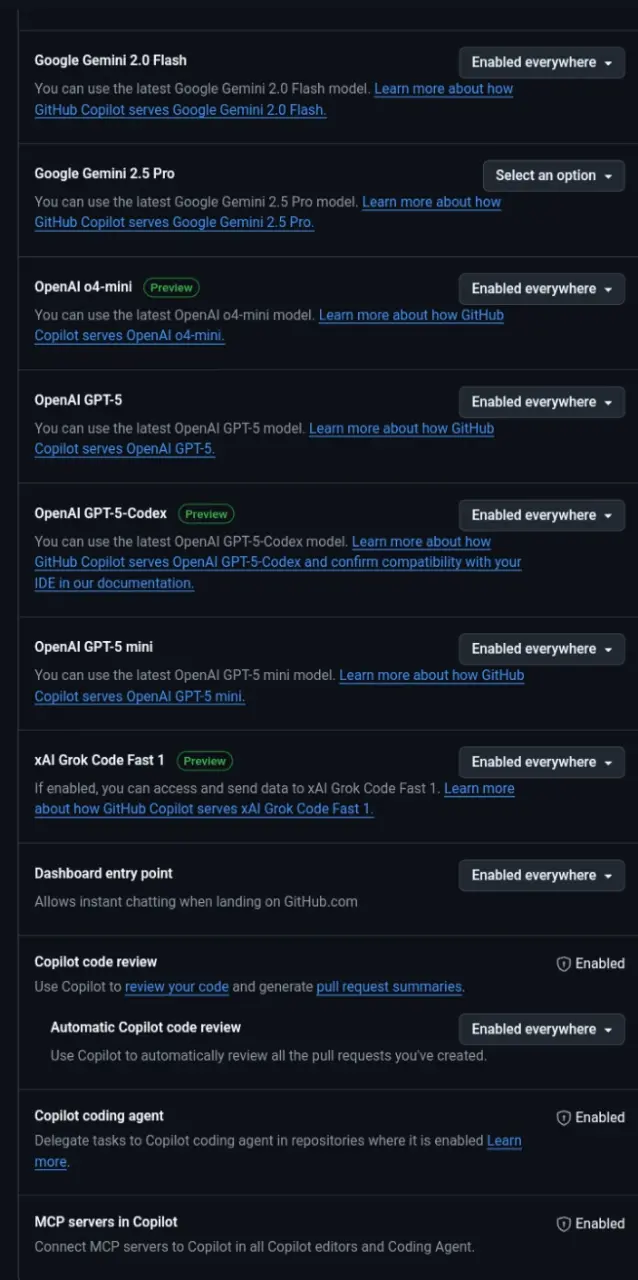Viewport: 638px width, 1280px height.
Task: Open 'pull request summaries' link
Action: (x=389, y=987)
